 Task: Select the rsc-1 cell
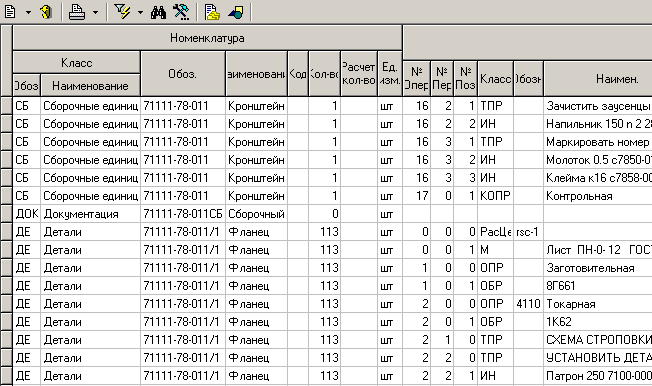click(x=528, y=232)
